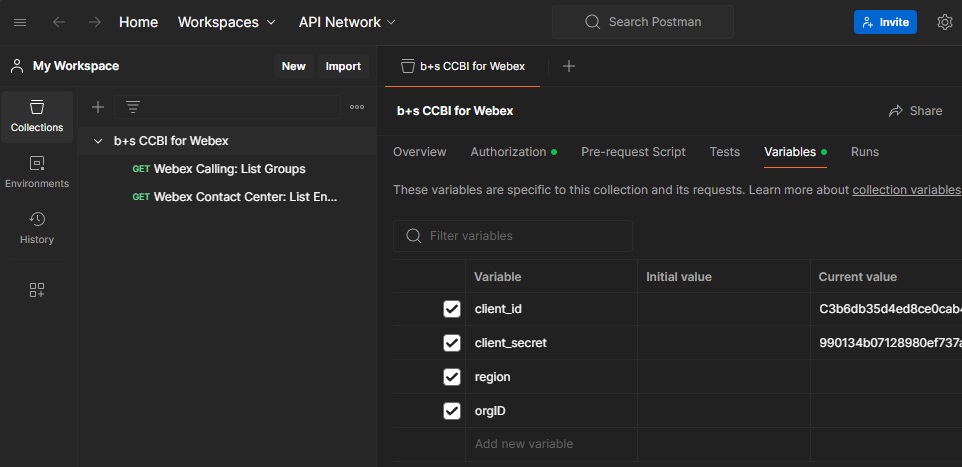Click the Search Postman field
Image resolution: width=962 pixels, height=467 pixels.
tap(642, 22)
